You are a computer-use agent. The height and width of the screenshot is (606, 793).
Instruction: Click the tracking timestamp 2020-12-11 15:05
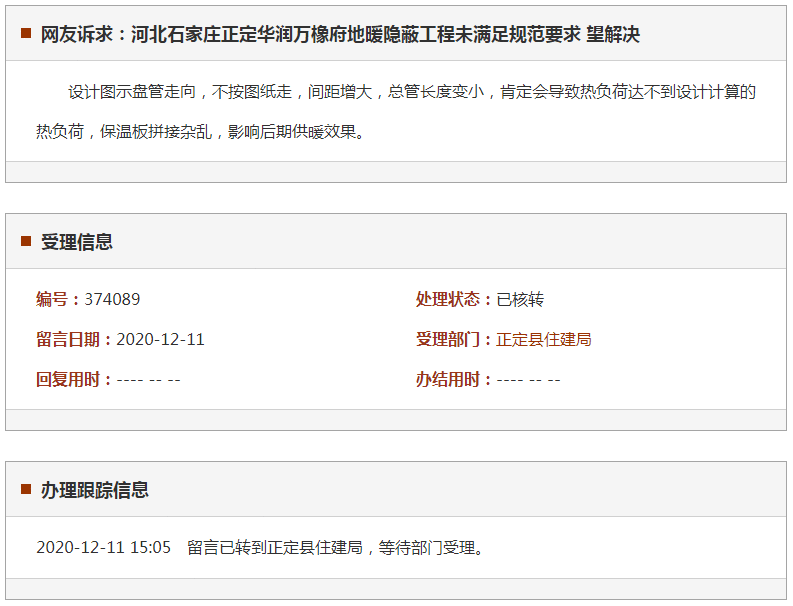[x=103, y=547]
